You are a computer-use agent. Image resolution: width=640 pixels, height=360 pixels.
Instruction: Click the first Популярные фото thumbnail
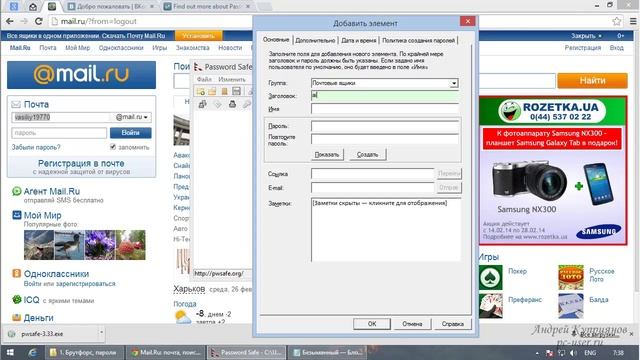tap(39, 245)
